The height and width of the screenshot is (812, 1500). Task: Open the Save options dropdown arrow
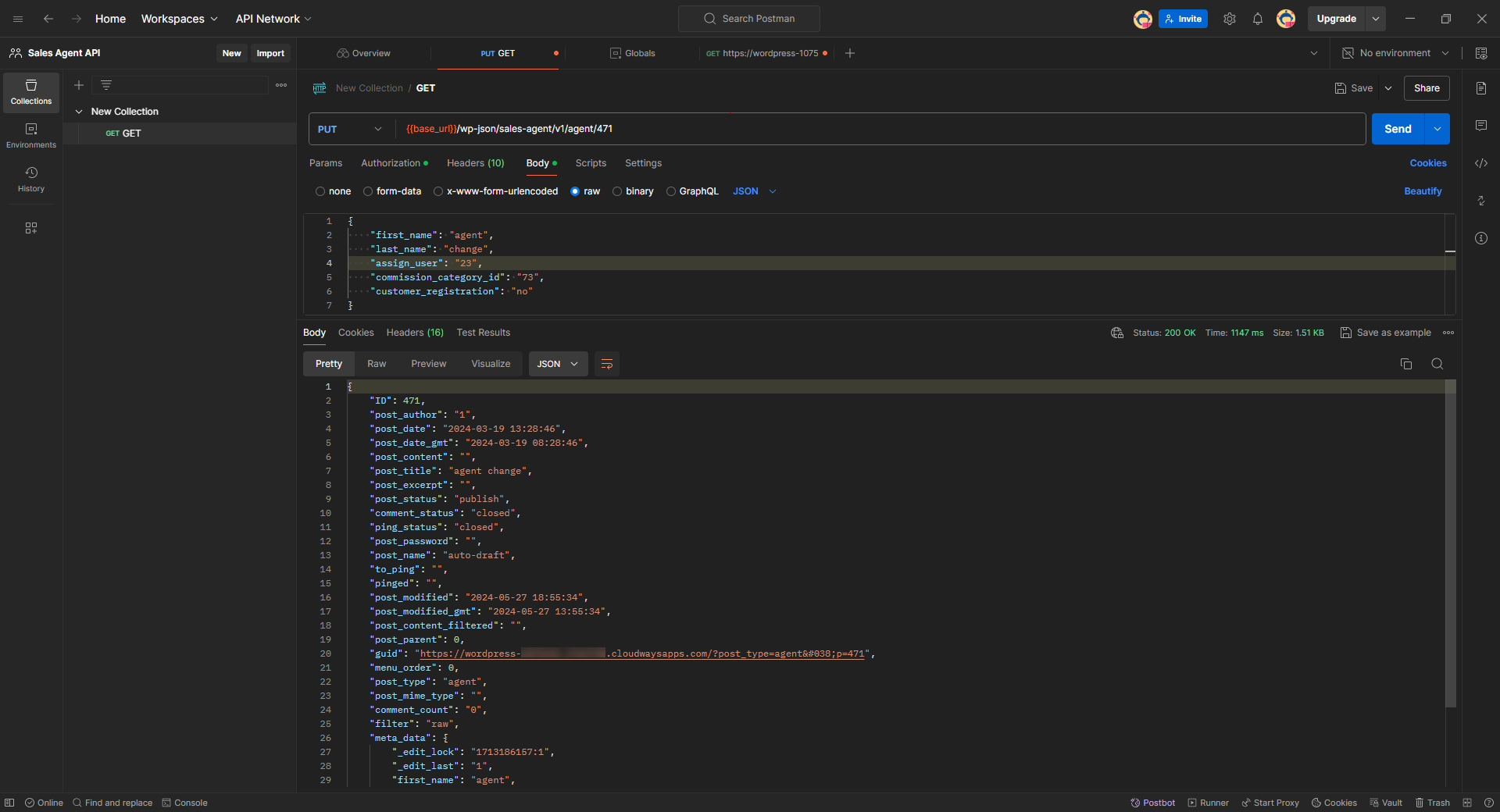[1388, 88]
